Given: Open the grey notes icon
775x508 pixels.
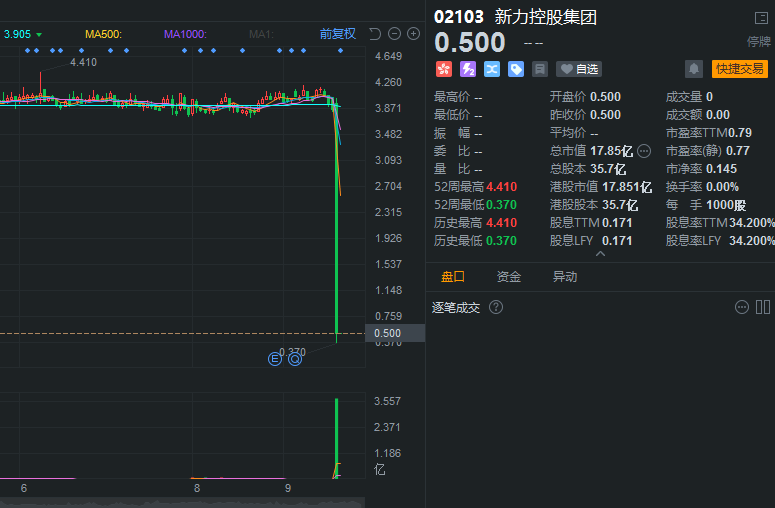Looking at the screenshot, I should click(x=540, y=69).
